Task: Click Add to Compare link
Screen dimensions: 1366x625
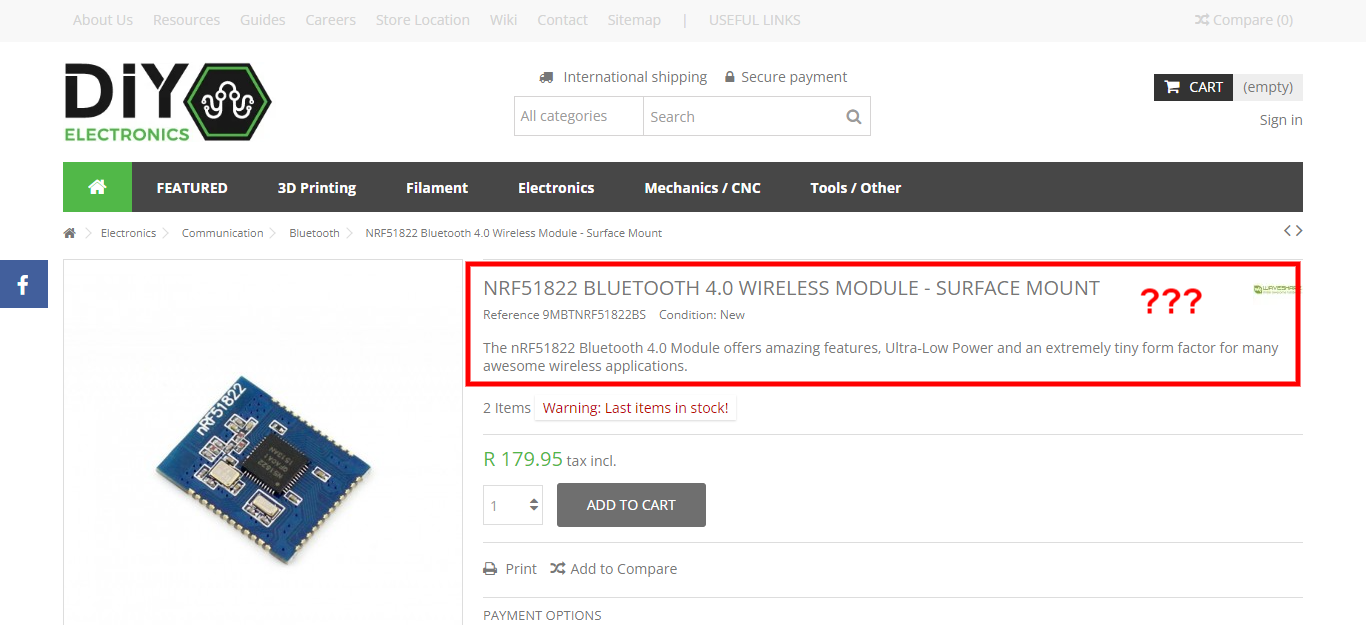Action: pyautogui.click(x=613, y=568)
